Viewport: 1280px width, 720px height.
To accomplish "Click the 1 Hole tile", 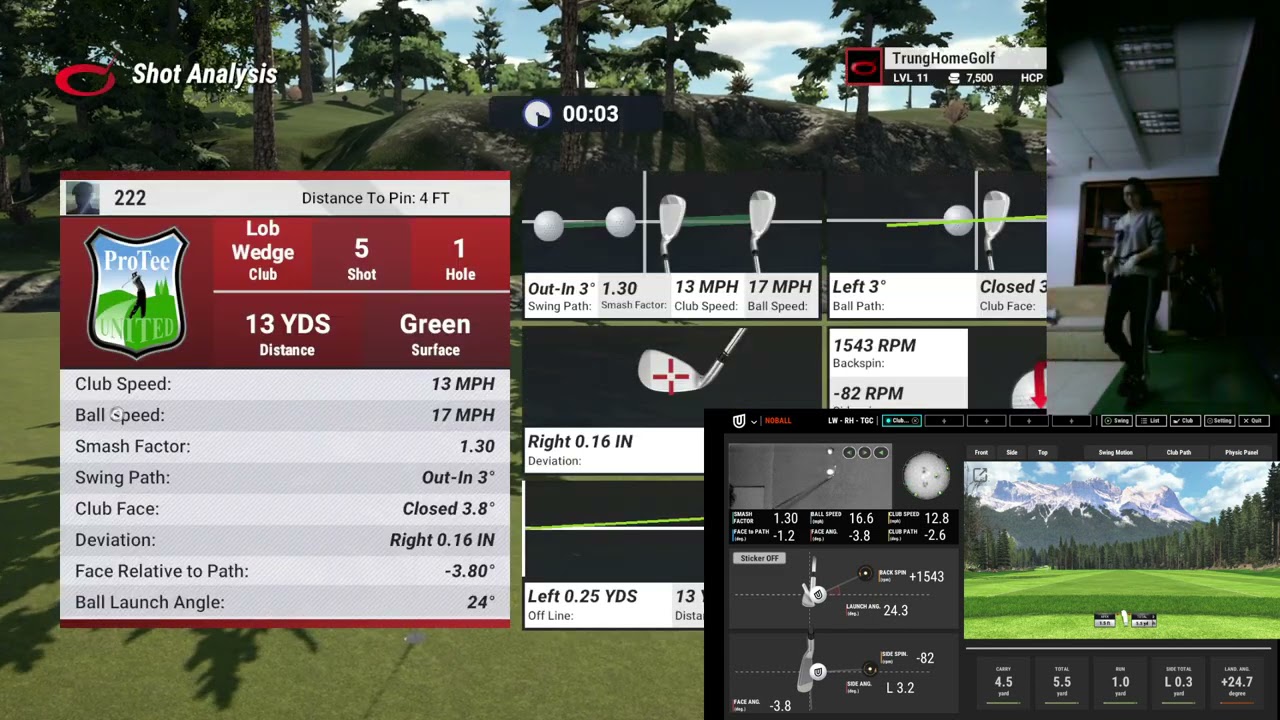I will click(460, 255).
